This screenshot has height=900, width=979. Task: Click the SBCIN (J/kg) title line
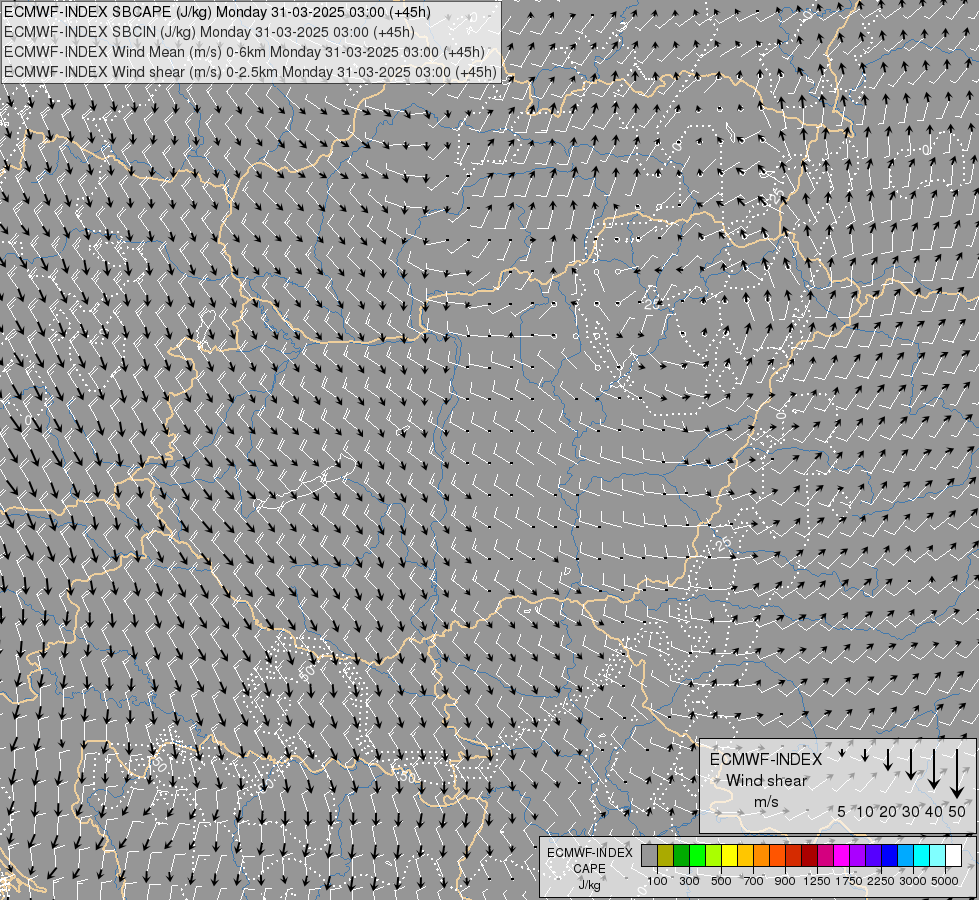pyautogui.click(x=209, y=32)
